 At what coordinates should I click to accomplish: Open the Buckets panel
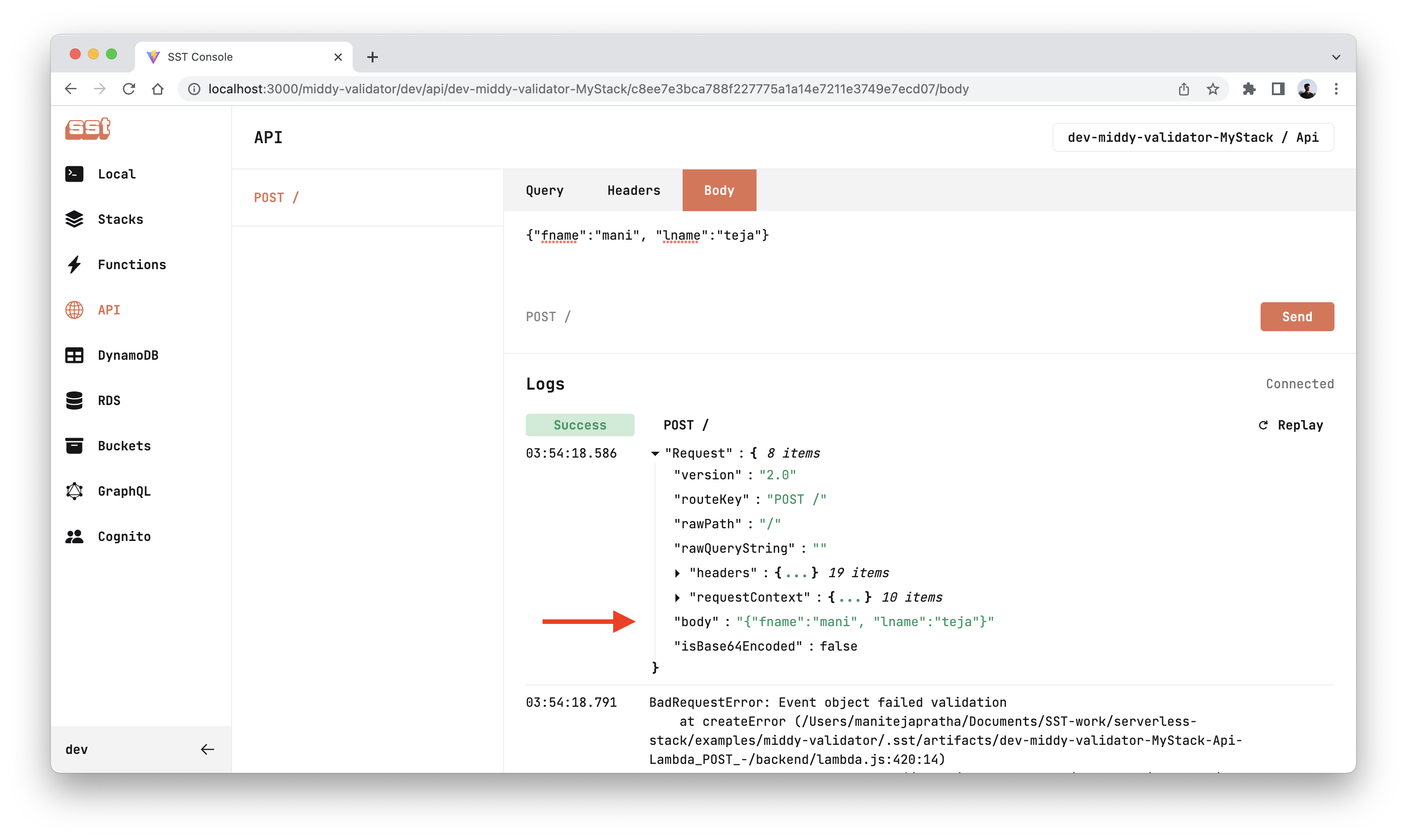click(x=123, y=445)
